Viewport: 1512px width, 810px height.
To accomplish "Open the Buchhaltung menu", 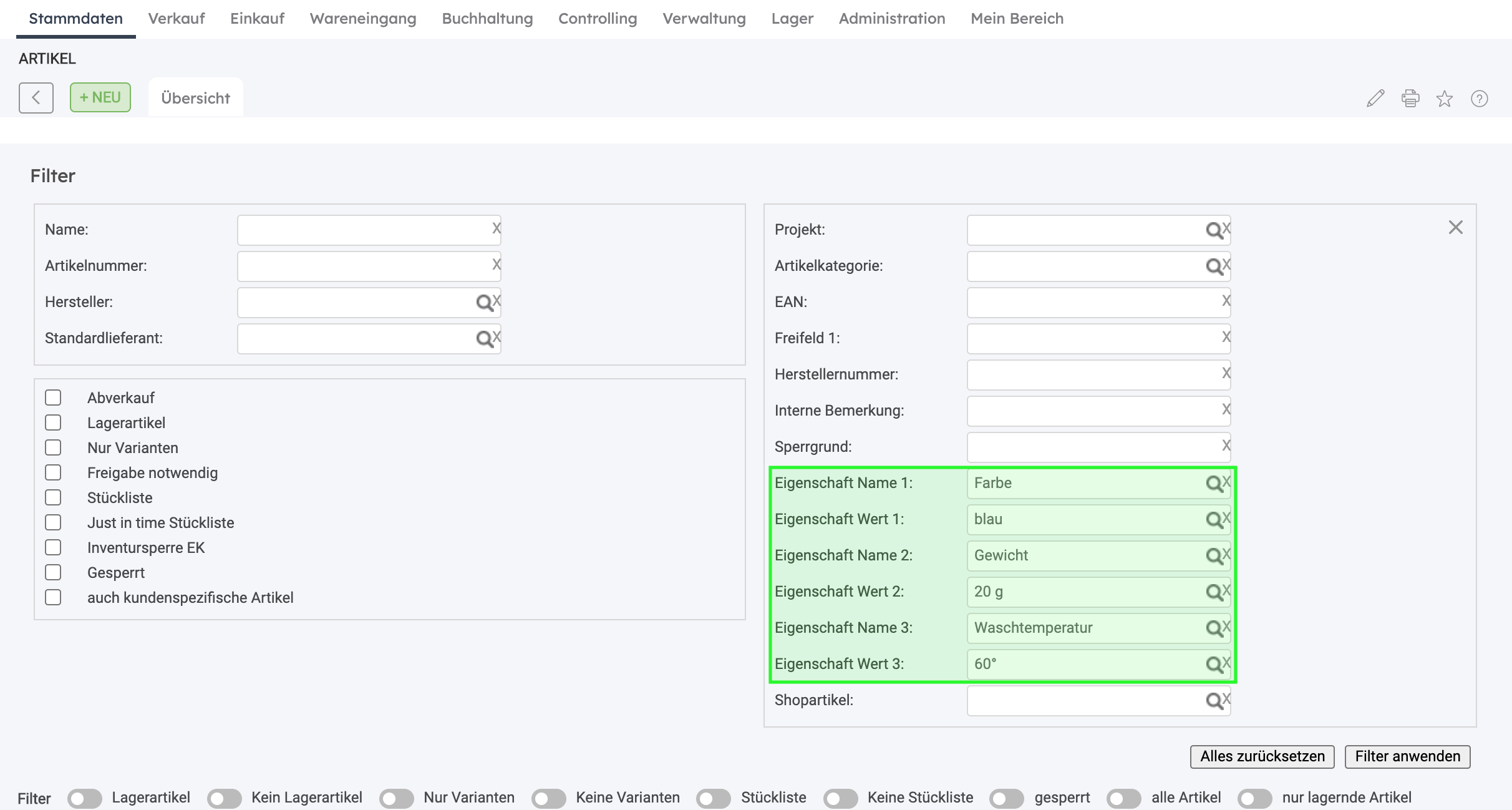I will pos(487,19).
